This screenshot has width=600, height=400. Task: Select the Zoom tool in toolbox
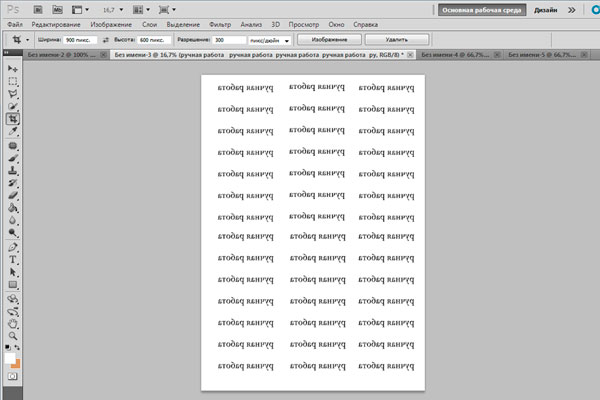click(13, 336)
